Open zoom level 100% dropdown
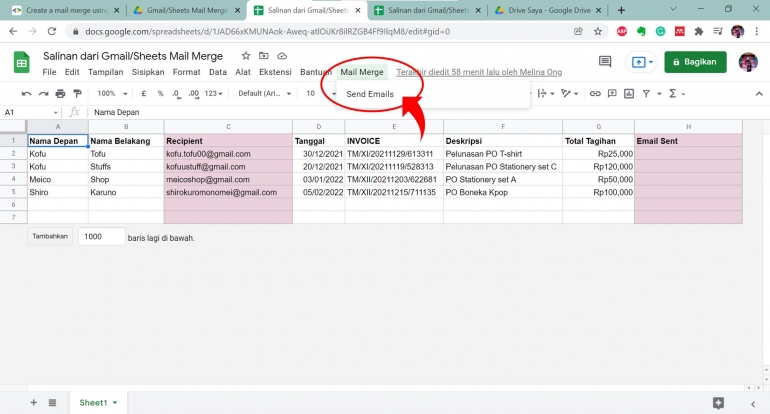The width and height of the screenshot is (770, 414). coord(112,93)
